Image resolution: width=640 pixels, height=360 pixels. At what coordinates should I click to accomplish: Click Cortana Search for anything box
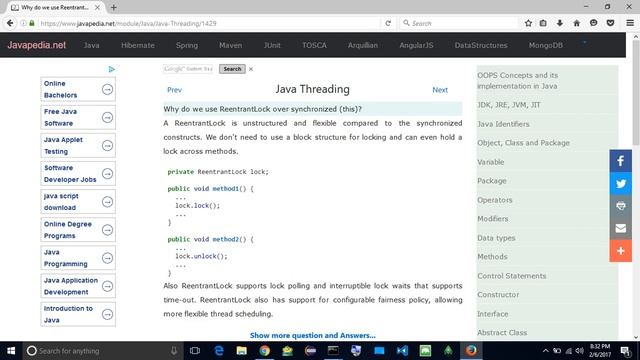(102, 351)
